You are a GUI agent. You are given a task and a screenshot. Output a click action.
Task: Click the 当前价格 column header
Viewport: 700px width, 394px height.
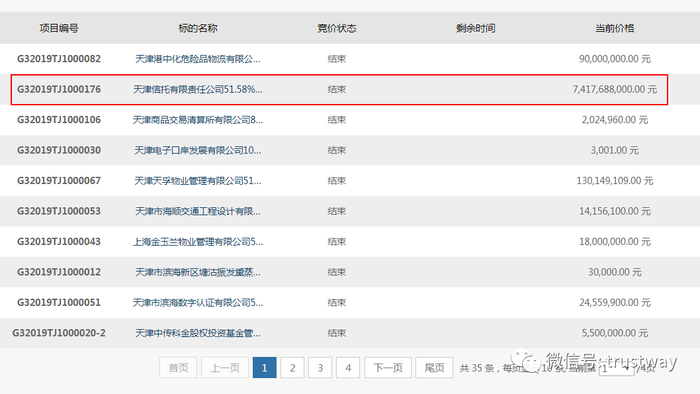tap(614, 28)
